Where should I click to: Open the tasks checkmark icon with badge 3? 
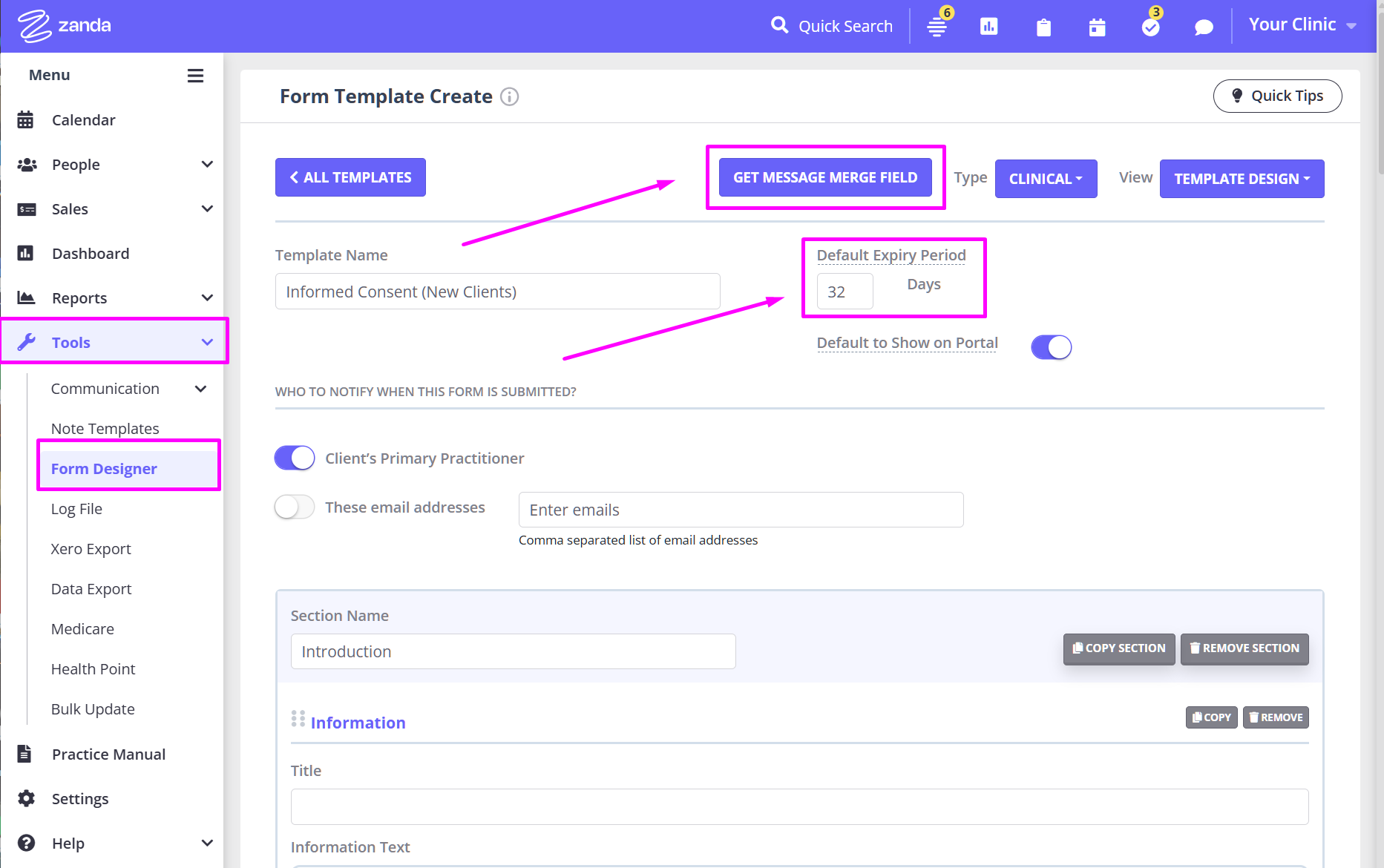tap(1150, 27)
